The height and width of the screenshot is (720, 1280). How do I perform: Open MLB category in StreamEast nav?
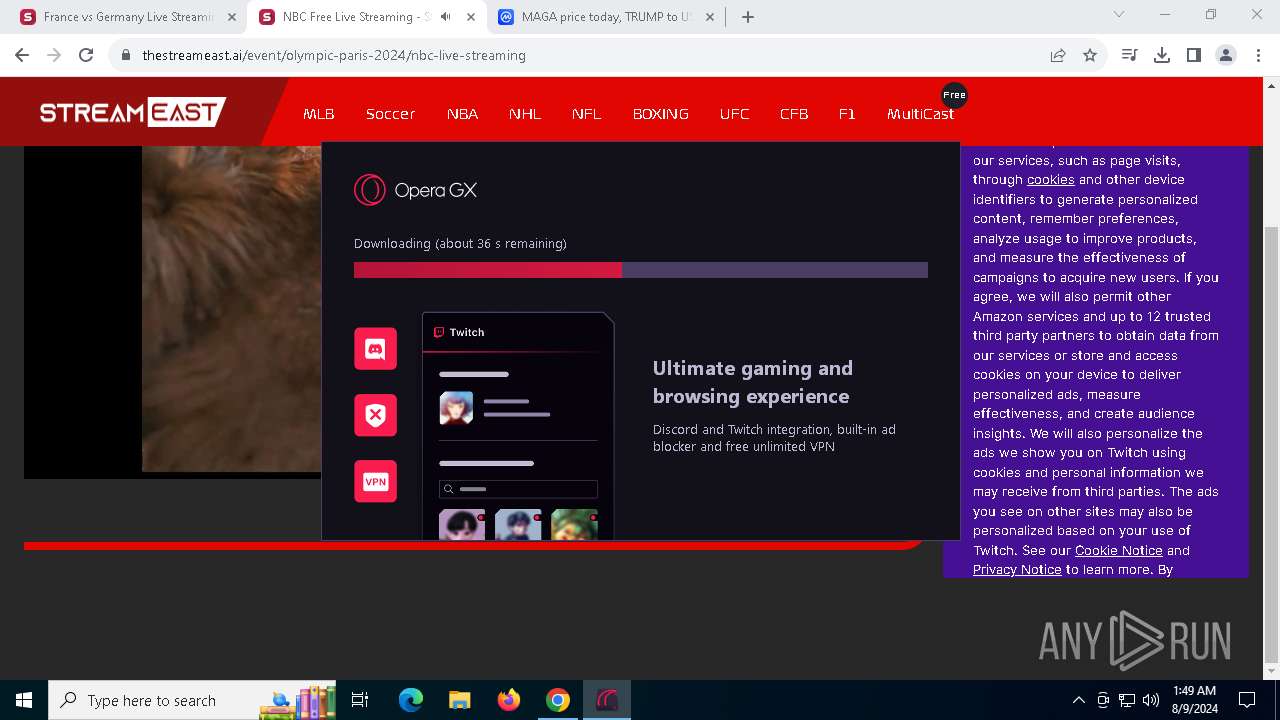pos(319,114)
